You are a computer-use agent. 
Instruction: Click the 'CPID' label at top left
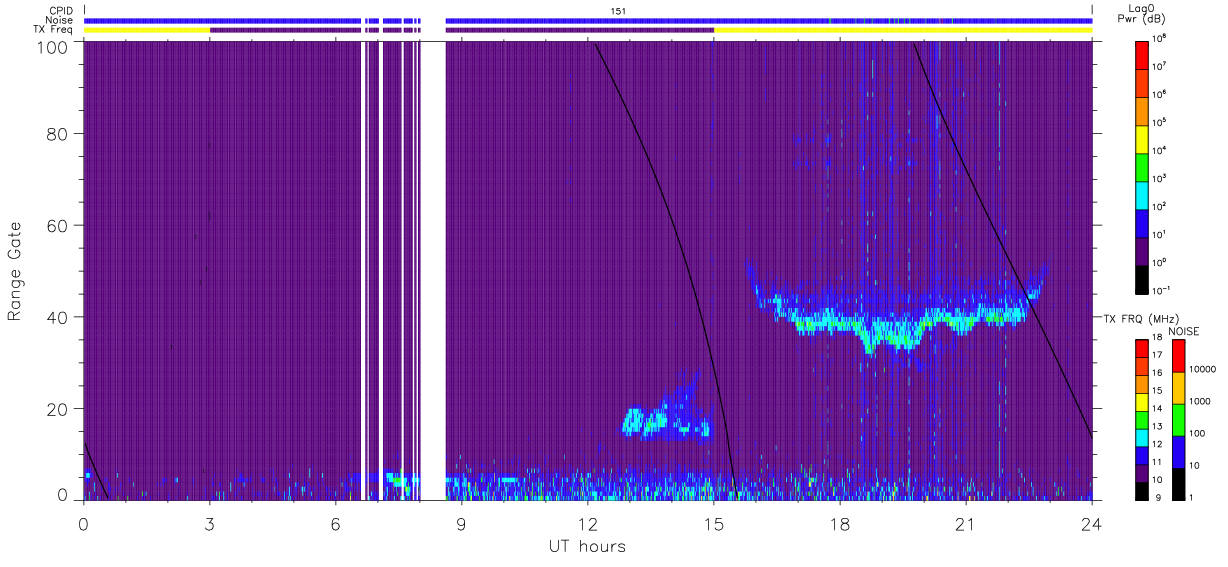click(x=62, y=10)
